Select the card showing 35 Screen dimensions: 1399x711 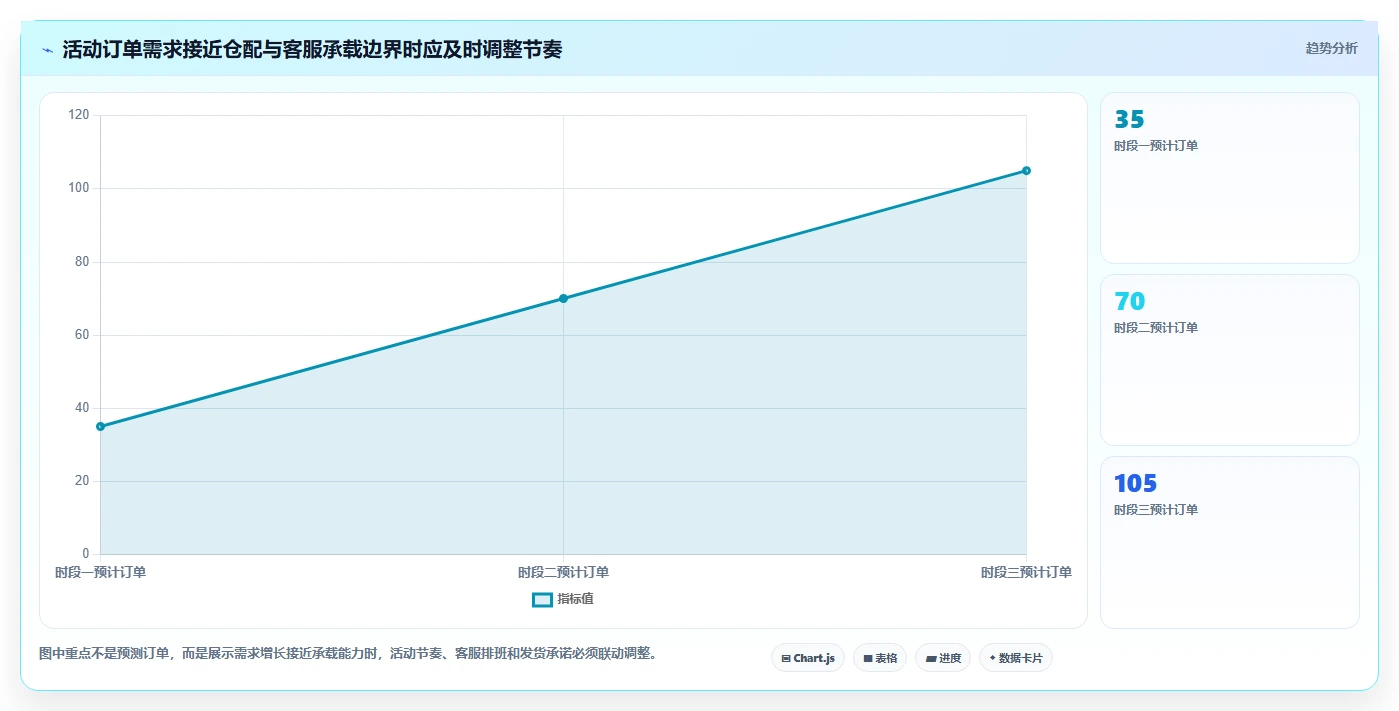pyautogui.click(x=1230, y=178)
